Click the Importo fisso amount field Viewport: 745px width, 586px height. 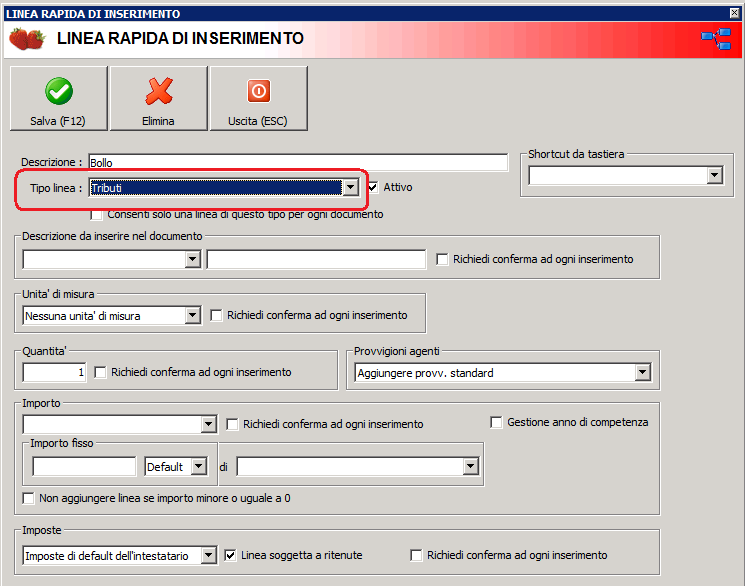84,466
